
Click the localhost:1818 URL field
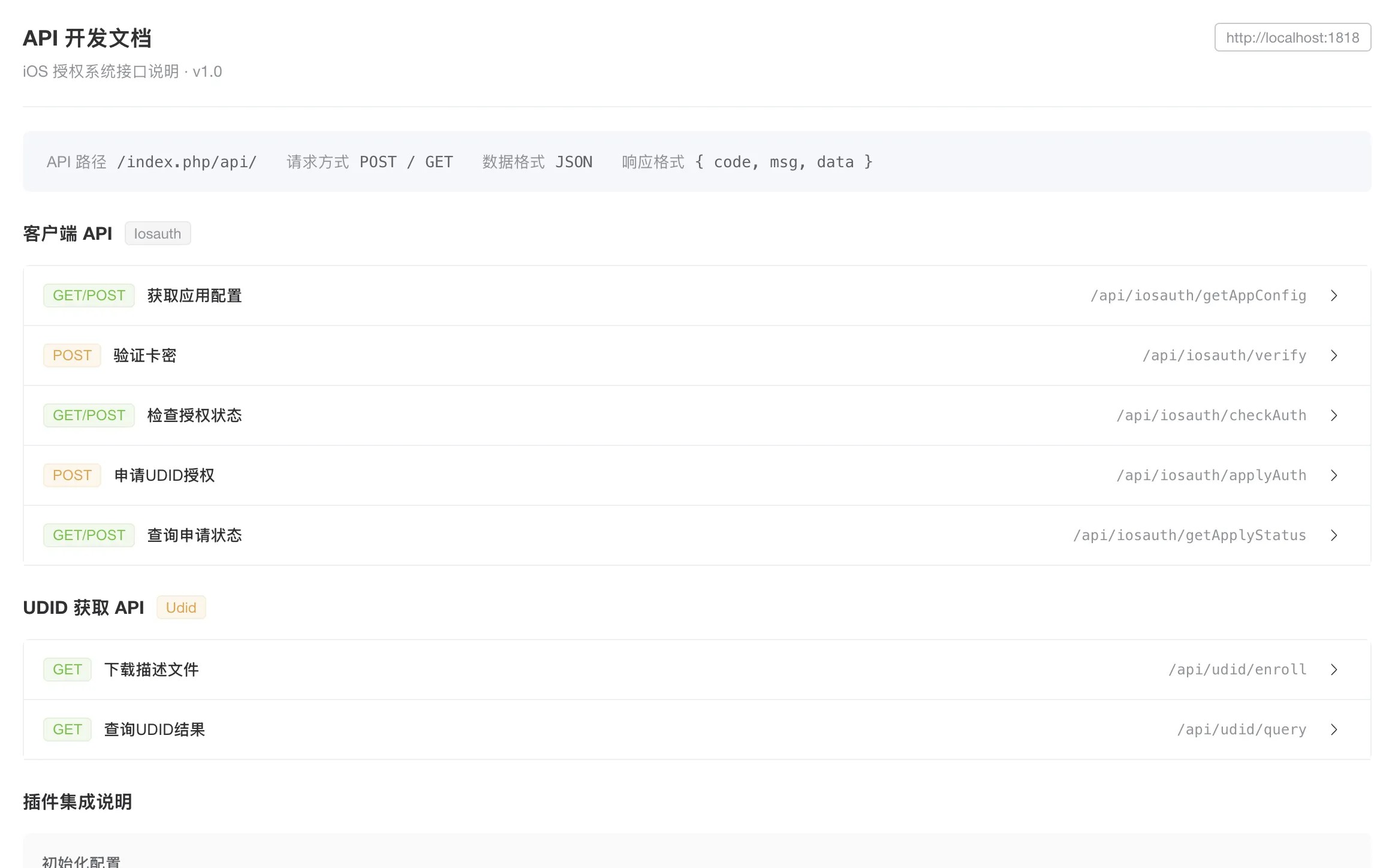(x=1292, y=38)
